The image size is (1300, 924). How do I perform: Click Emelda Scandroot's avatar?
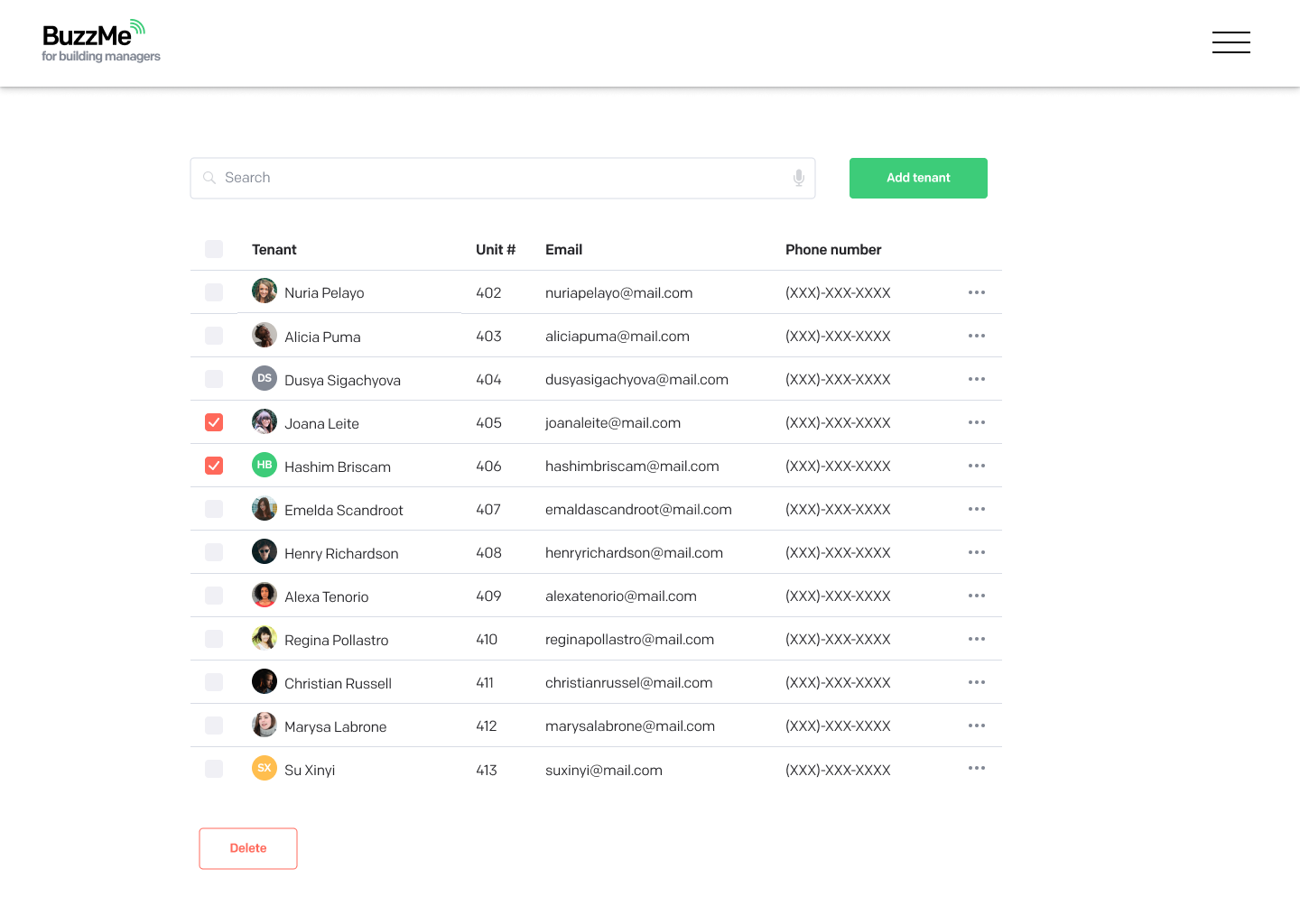tap(265, 508)
